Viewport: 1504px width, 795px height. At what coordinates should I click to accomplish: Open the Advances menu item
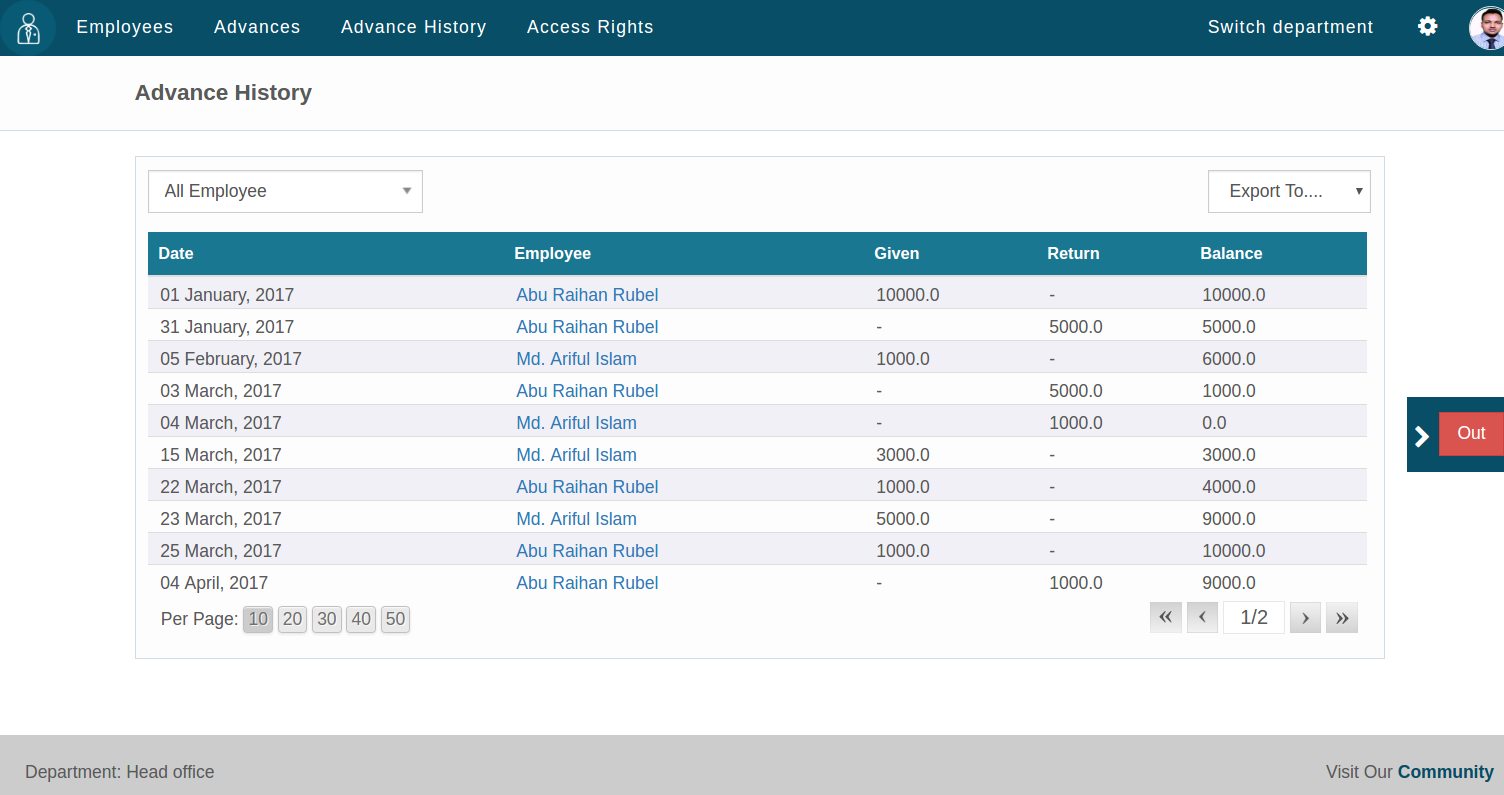click(257, 27)
